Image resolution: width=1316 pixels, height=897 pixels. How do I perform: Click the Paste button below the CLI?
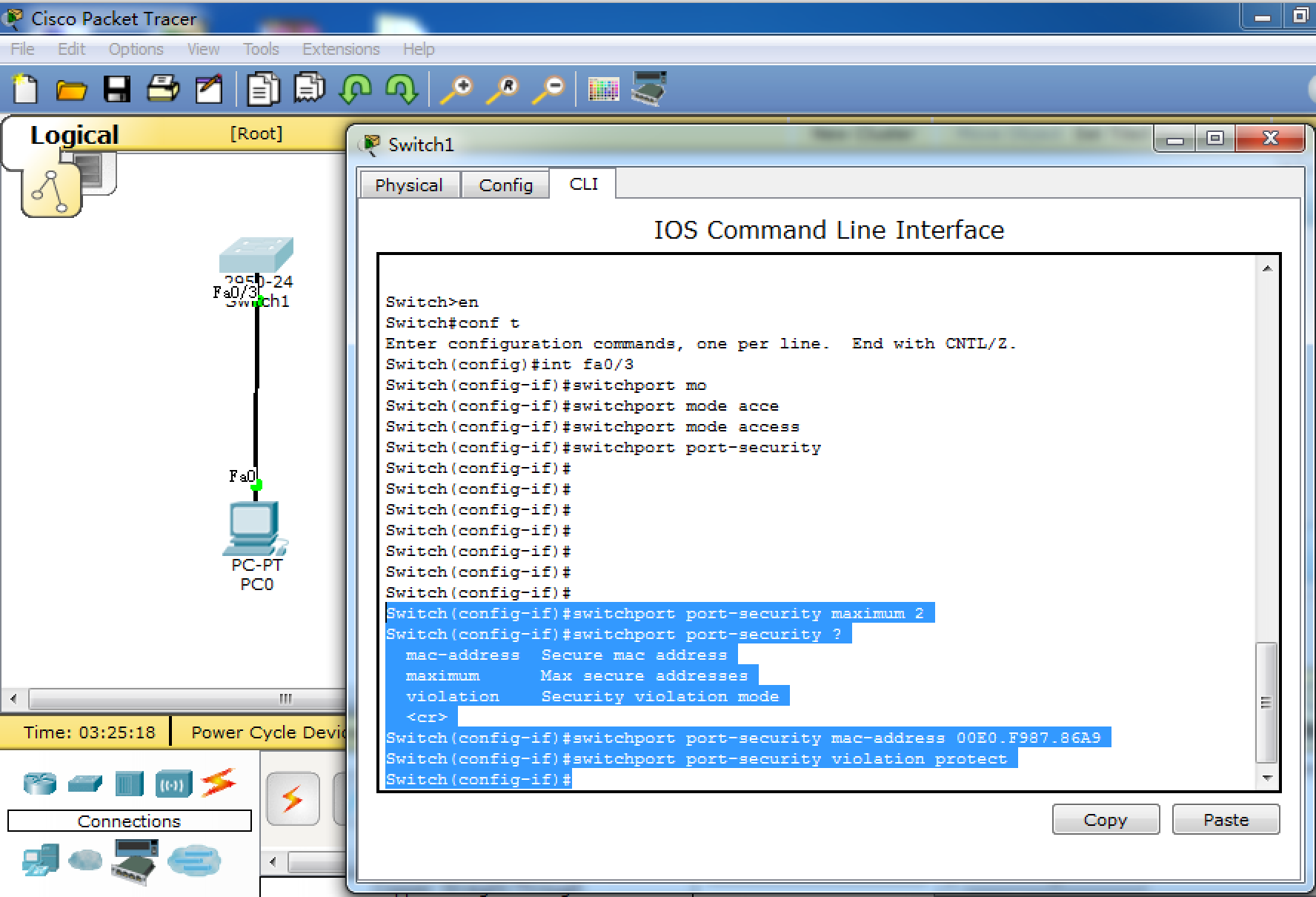click(1226, 819)
